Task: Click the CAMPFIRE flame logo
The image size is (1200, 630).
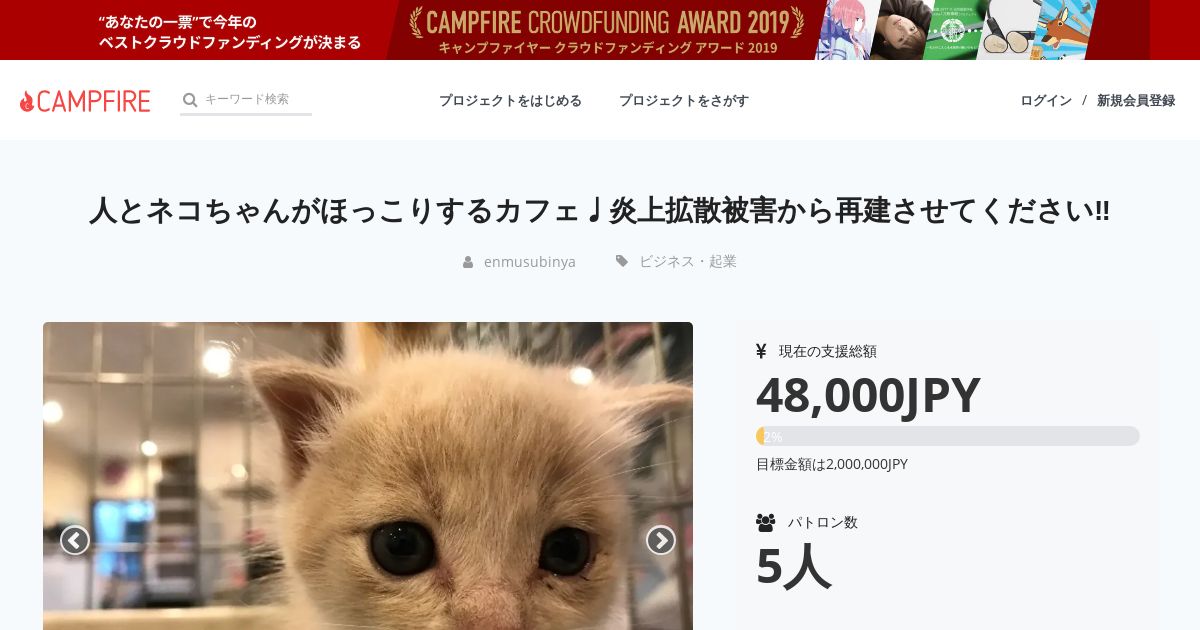Action: pos(85,101)
